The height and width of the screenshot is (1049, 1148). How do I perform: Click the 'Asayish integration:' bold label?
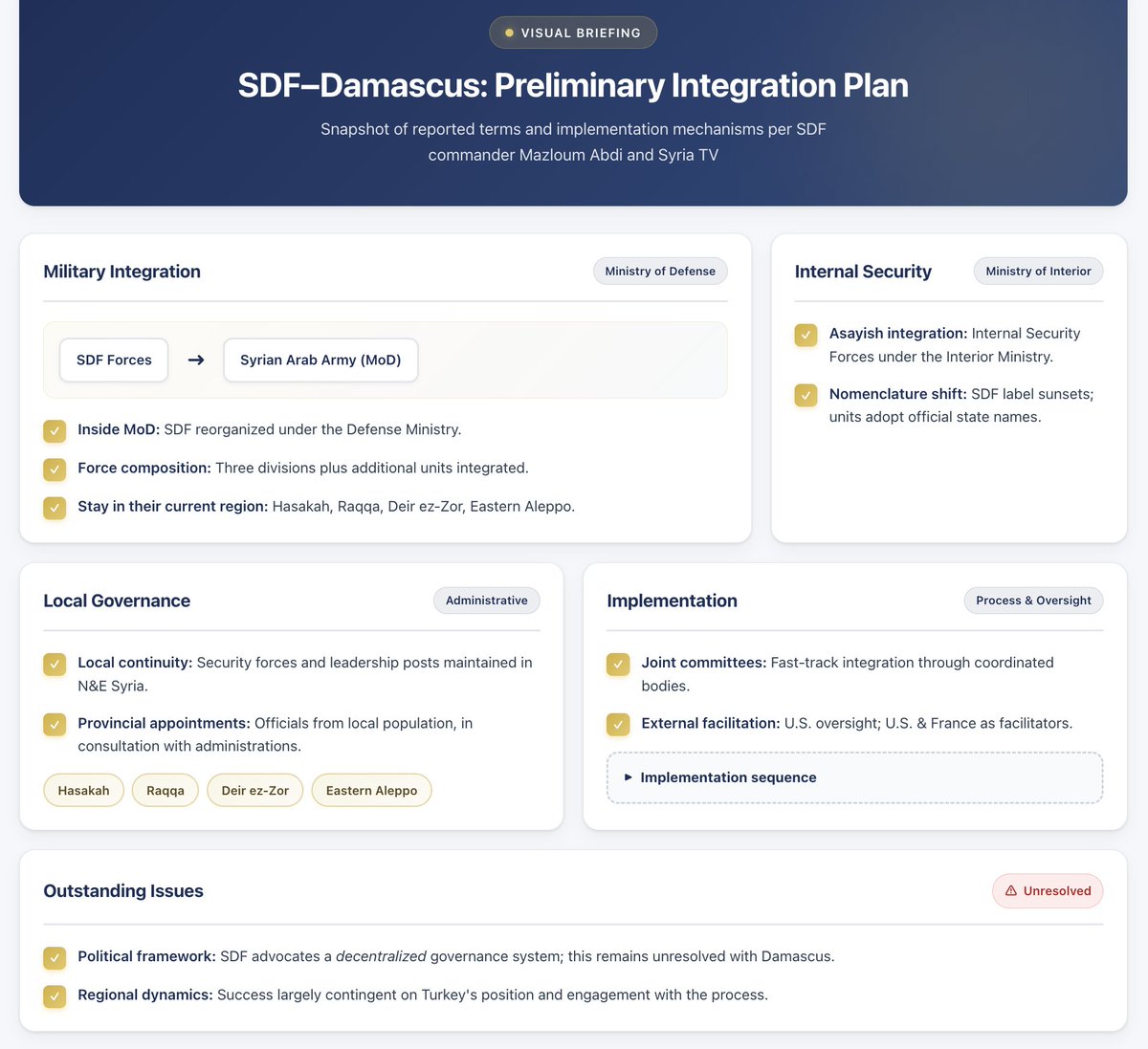point(898,333)
